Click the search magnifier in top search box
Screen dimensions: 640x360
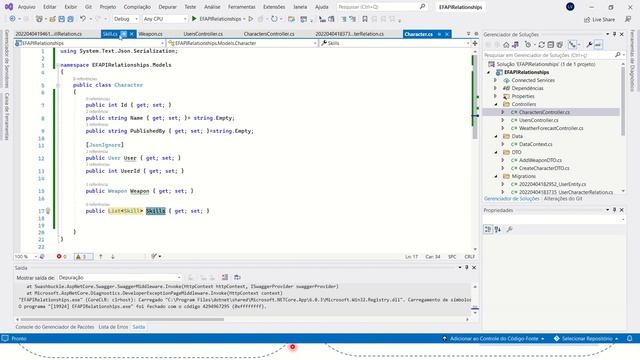(x=422, y=7)
